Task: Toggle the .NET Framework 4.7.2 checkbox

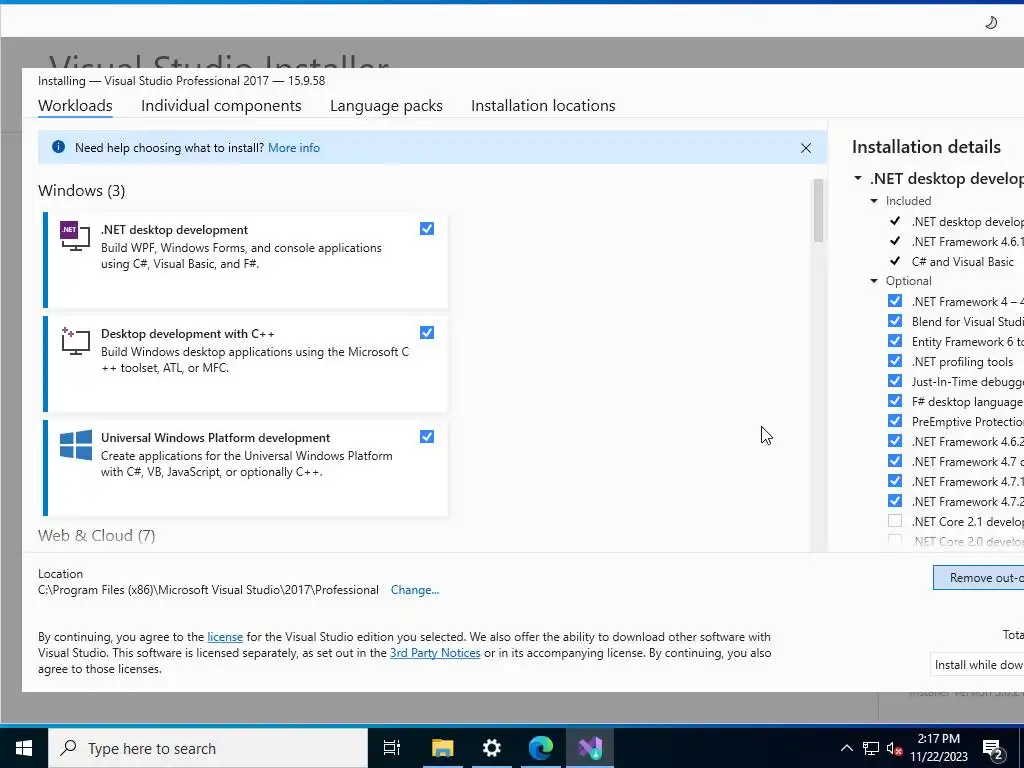Action: click(x=895, y=500)
